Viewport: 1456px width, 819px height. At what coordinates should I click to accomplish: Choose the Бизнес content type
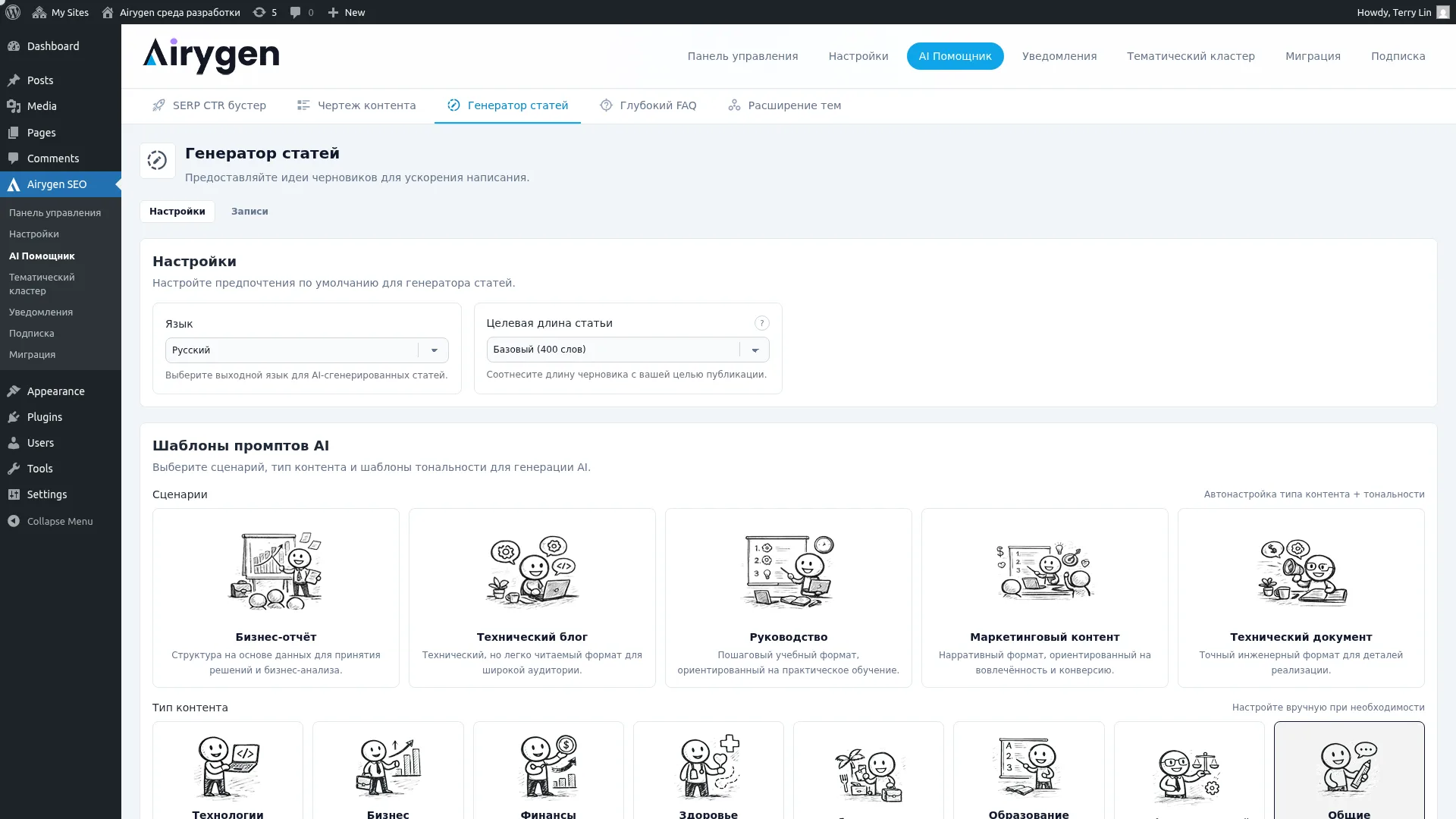click(x=388, y=770)
